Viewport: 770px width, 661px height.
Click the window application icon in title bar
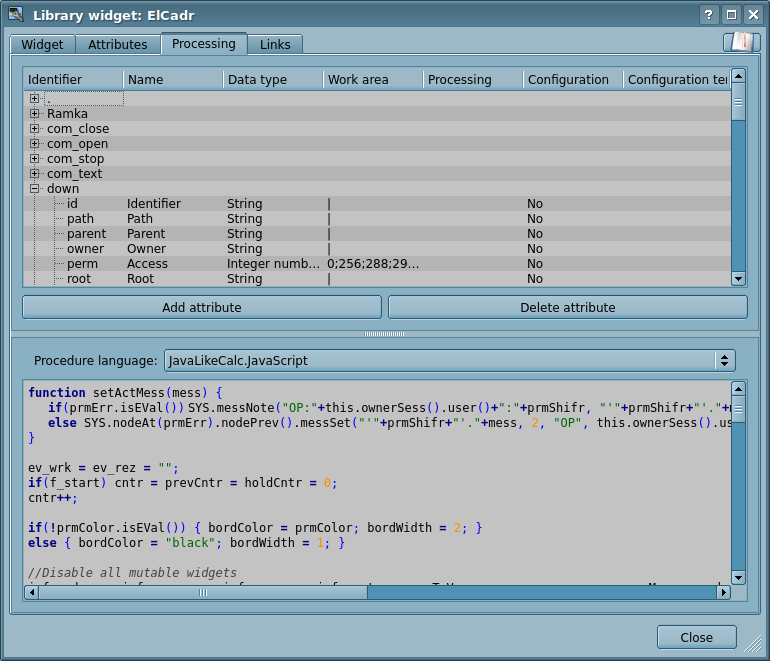click(x=16, y=15)
